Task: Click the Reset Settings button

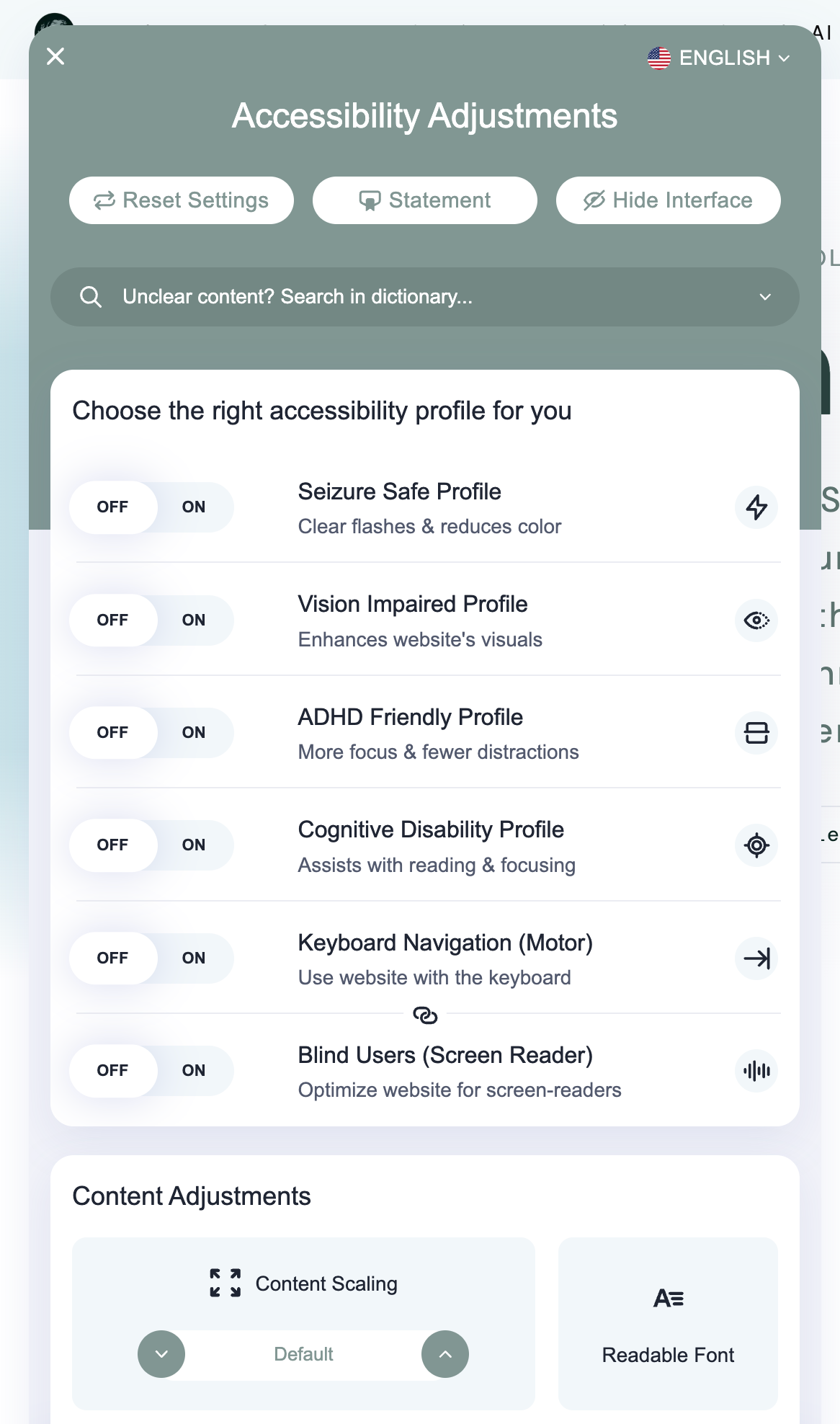Action: pos(182,200)
